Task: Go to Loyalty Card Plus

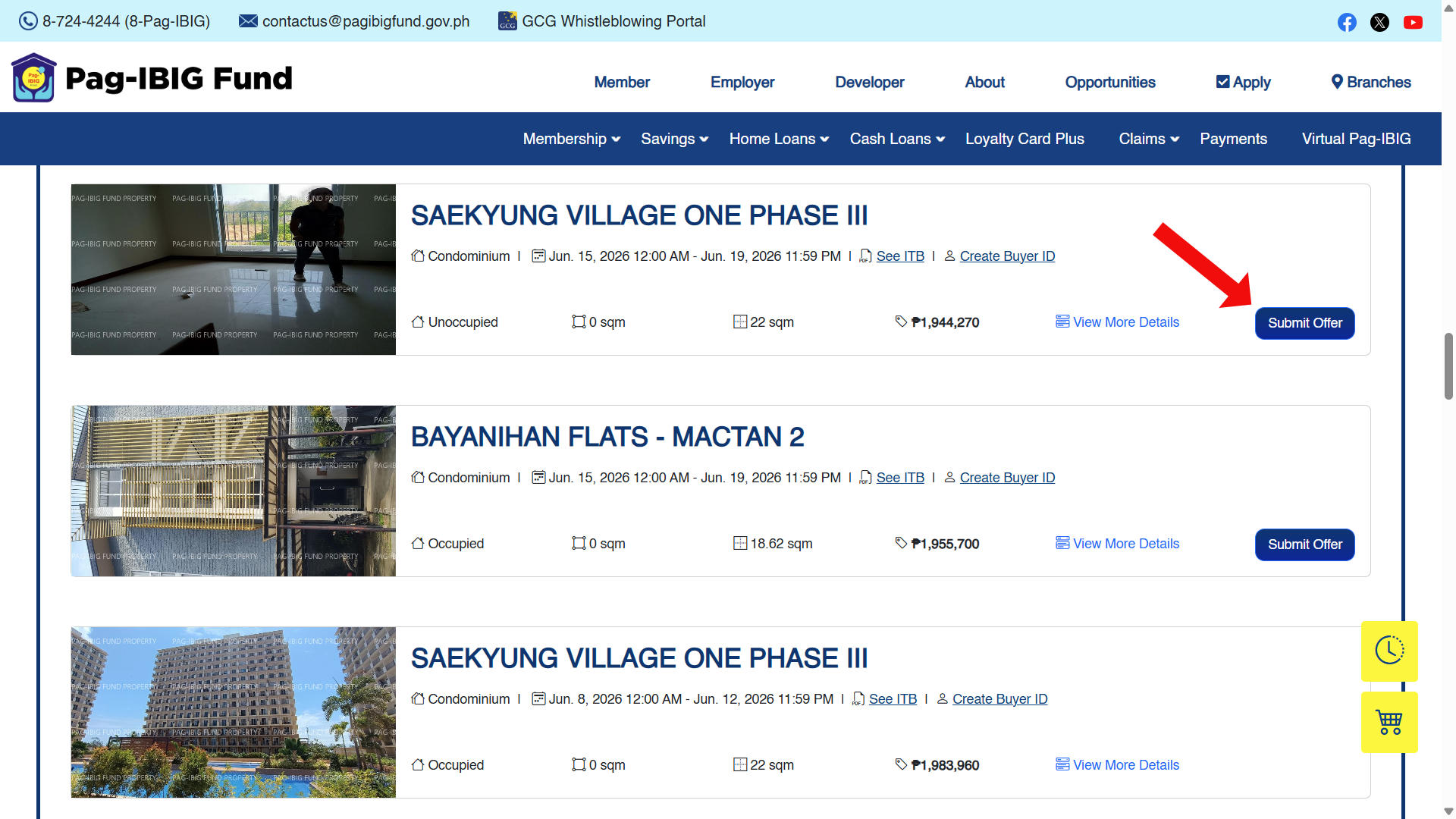Action: (x=1025, y=139)
